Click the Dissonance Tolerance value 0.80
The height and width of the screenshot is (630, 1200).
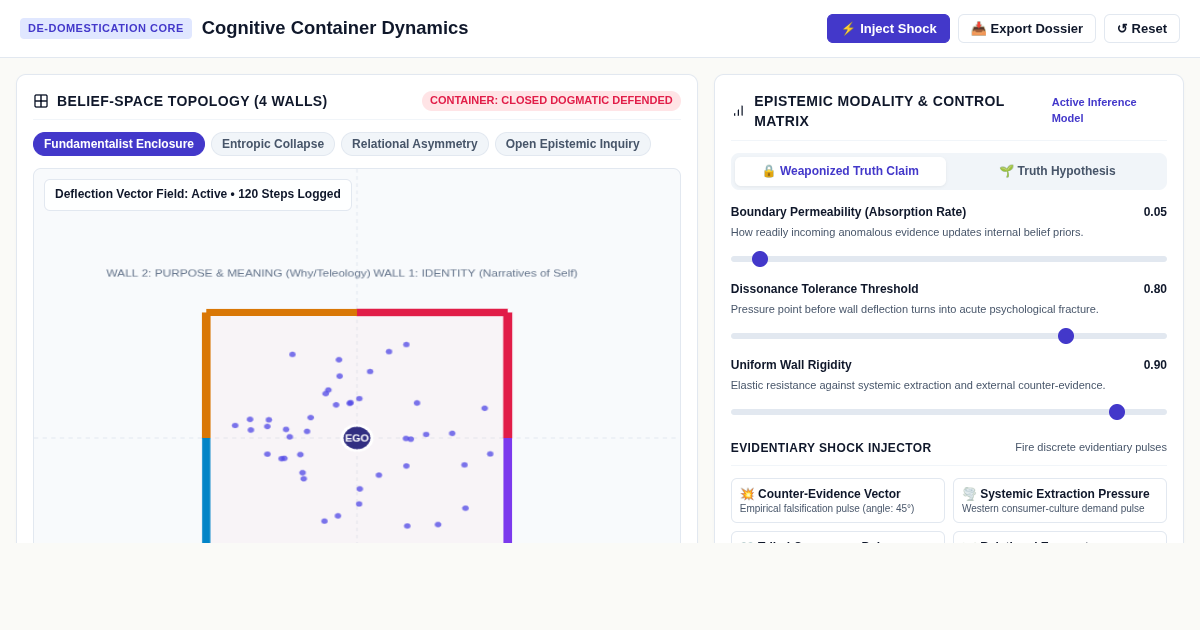tap(1155, 289)
